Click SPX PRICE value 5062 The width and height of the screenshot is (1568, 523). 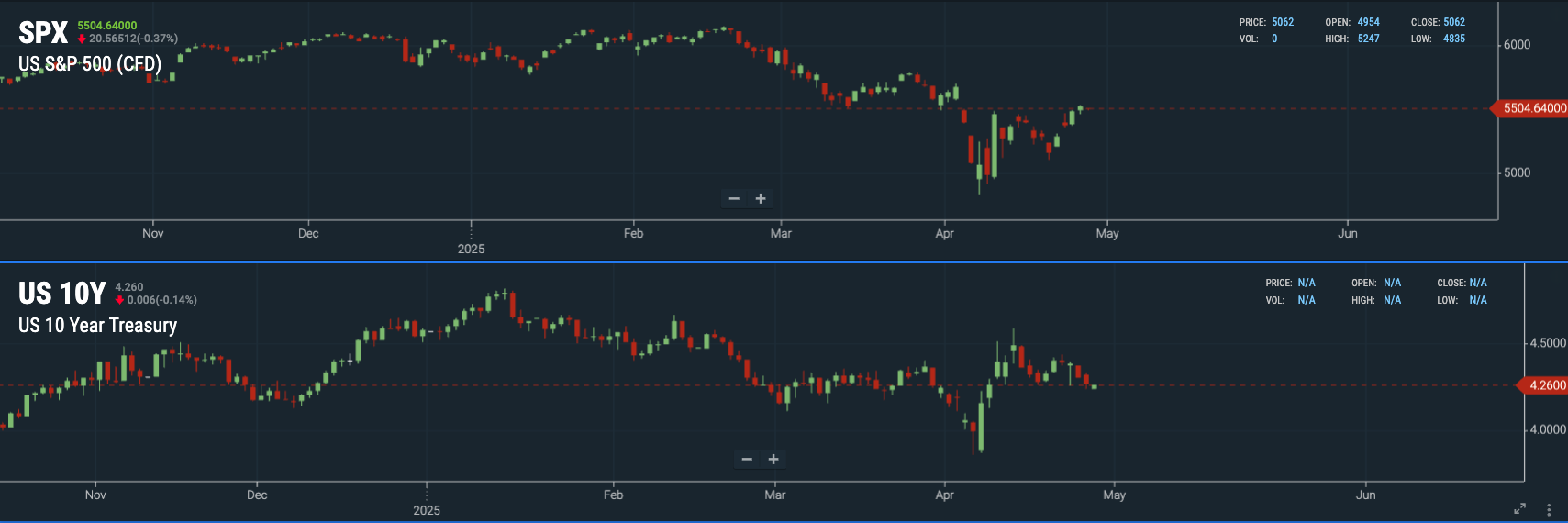click(x=1283, y=22)
